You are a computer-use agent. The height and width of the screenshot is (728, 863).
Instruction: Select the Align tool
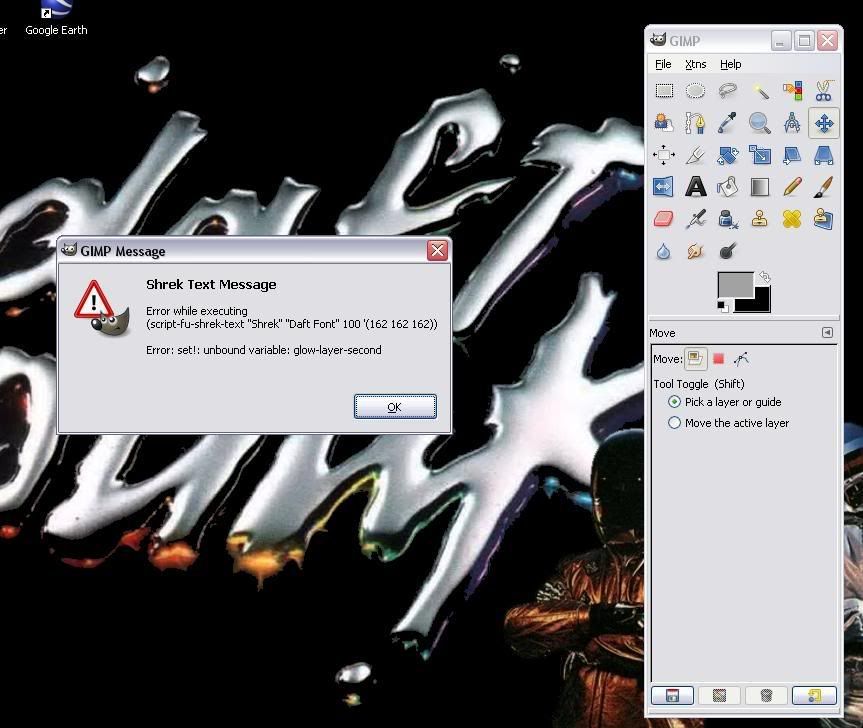click(x=664, y=155)
